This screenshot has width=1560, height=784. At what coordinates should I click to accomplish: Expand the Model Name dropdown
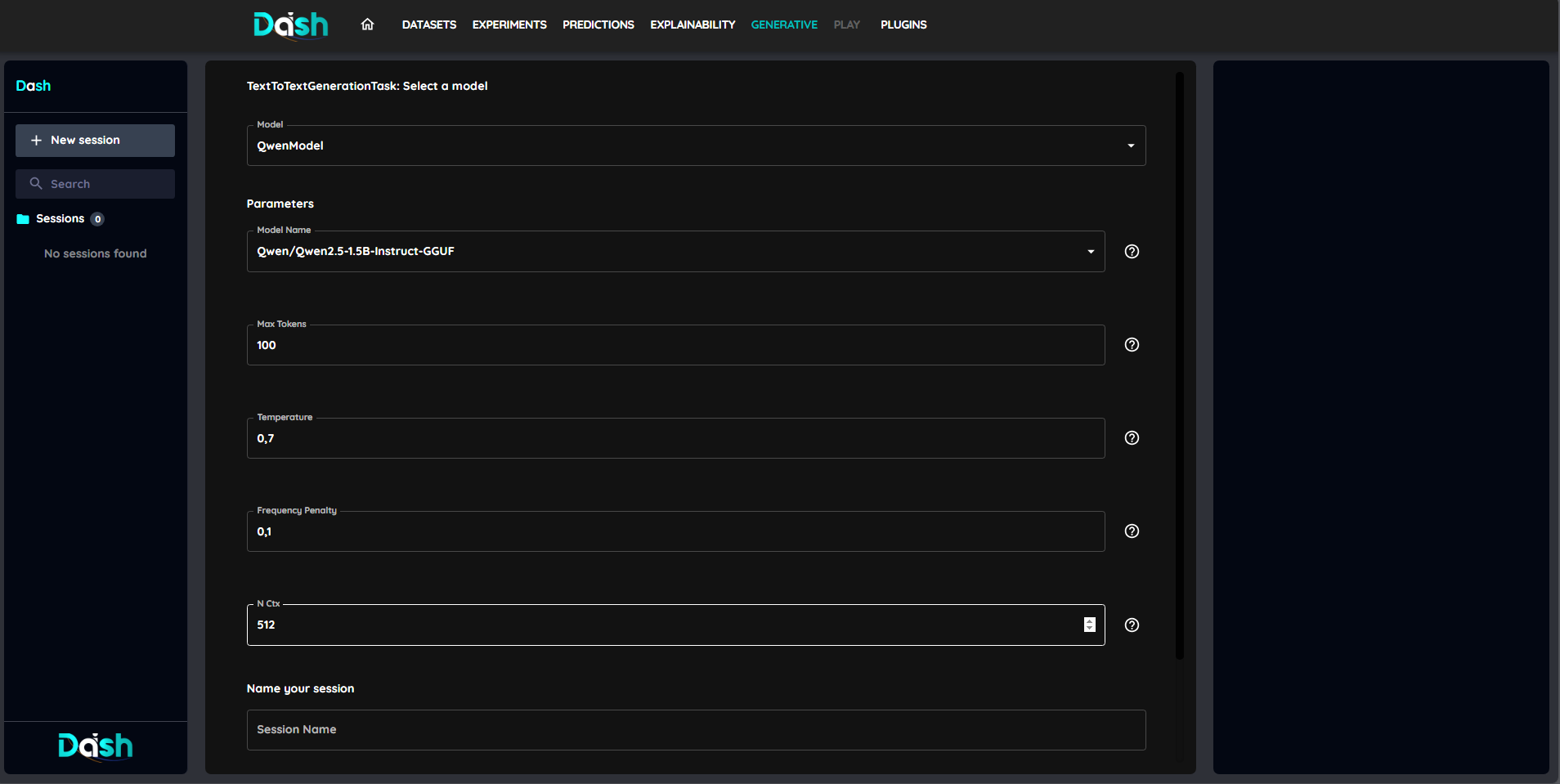click(675, 251)
